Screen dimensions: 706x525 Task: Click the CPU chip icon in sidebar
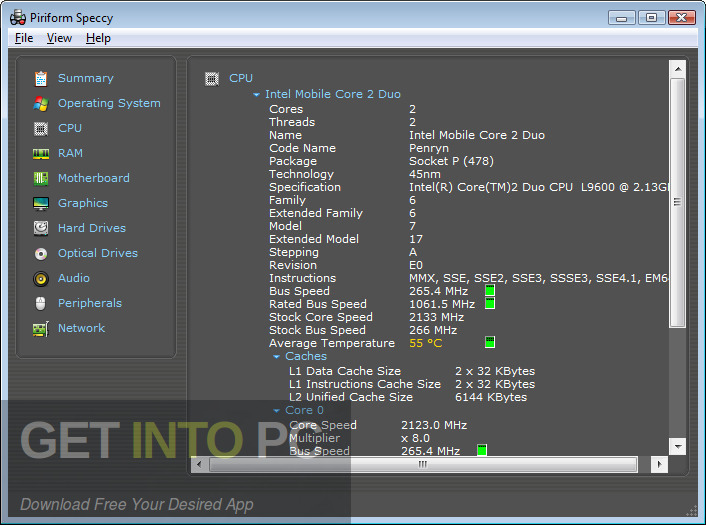pos(41,129)
